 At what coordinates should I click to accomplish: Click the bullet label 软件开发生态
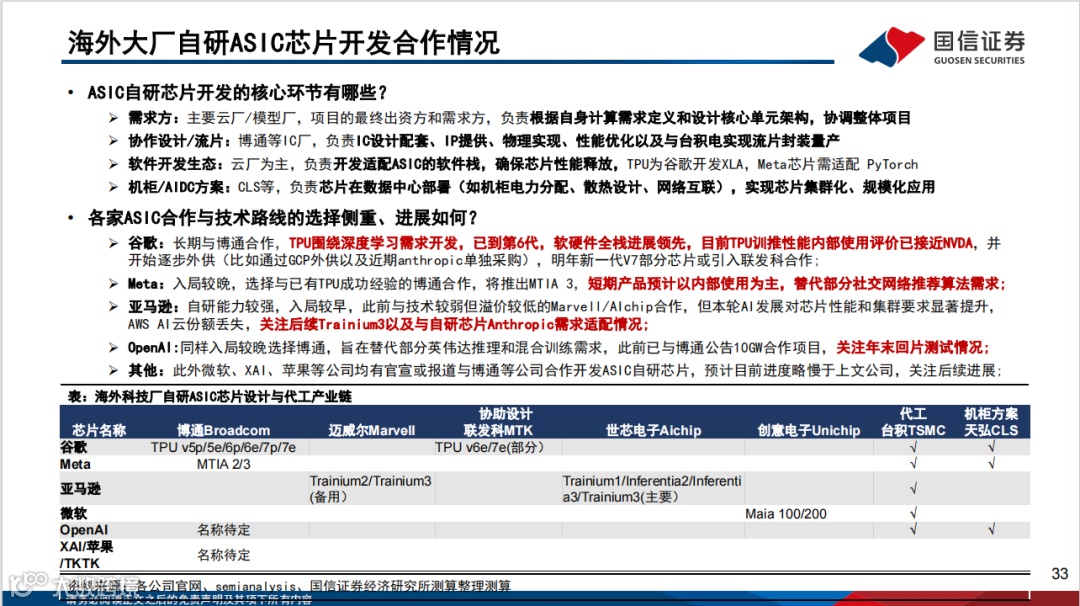(175, 164)
